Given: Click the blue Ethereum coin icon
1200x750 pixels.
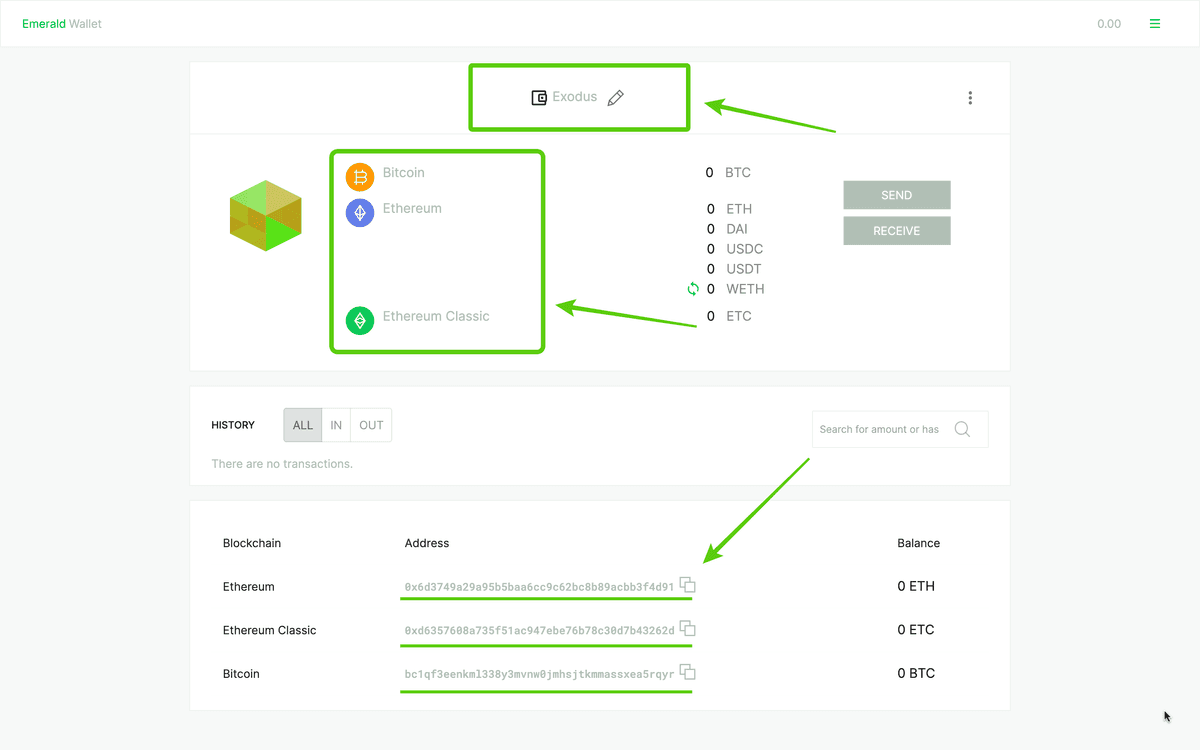Looking at the screenshot, I should pyautogui.click(x=359, y=212).
